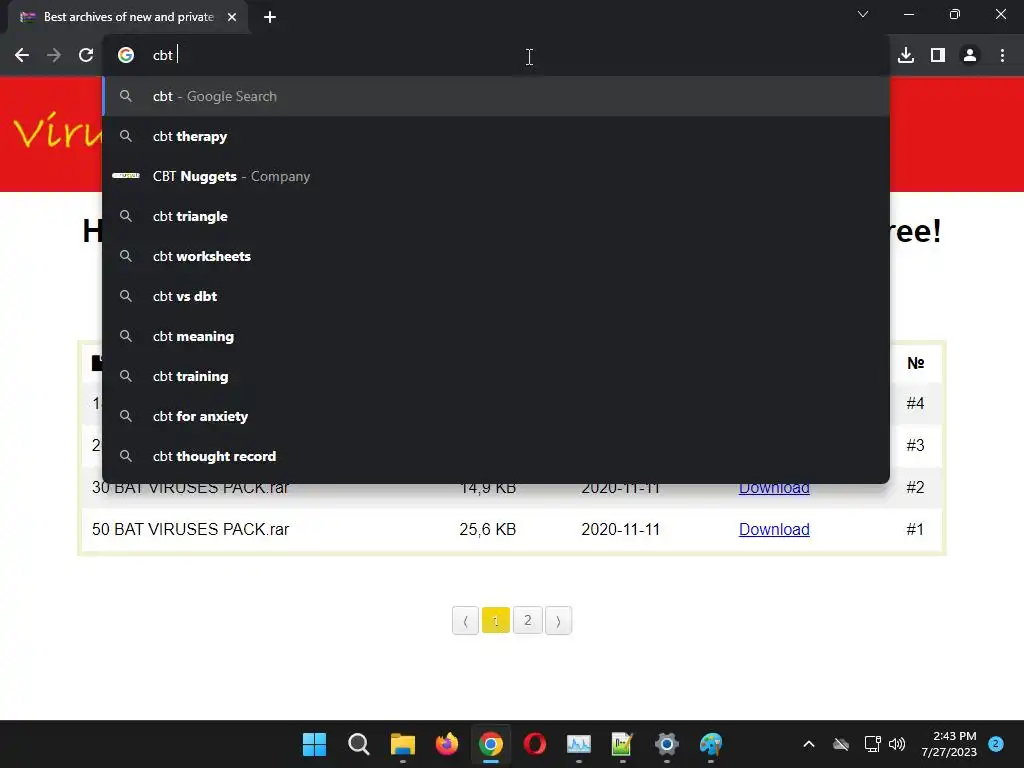Click the '#2' row number
The image size is (1024, 768).
915,487
